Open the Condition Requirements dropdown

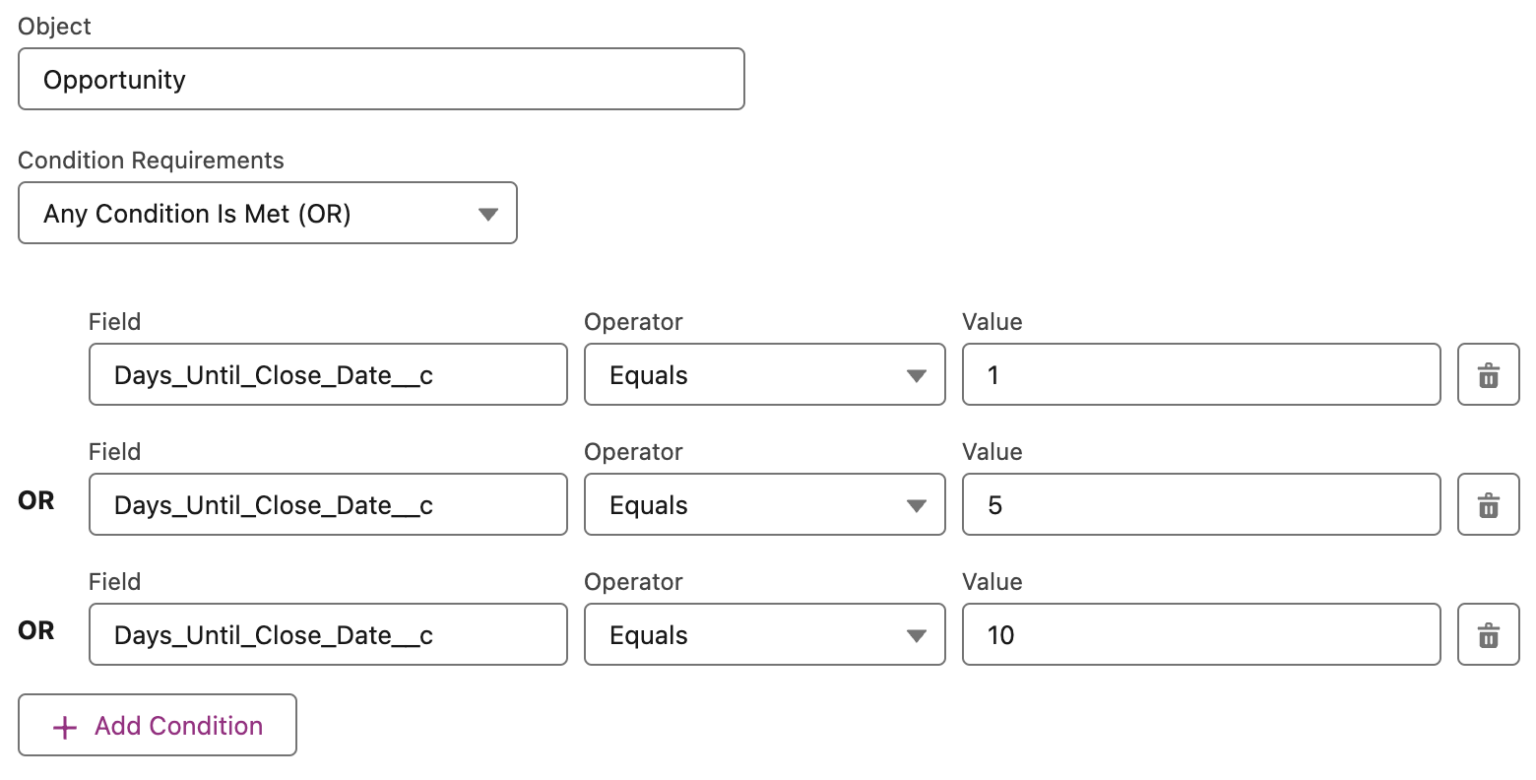[x=267, y=213]
